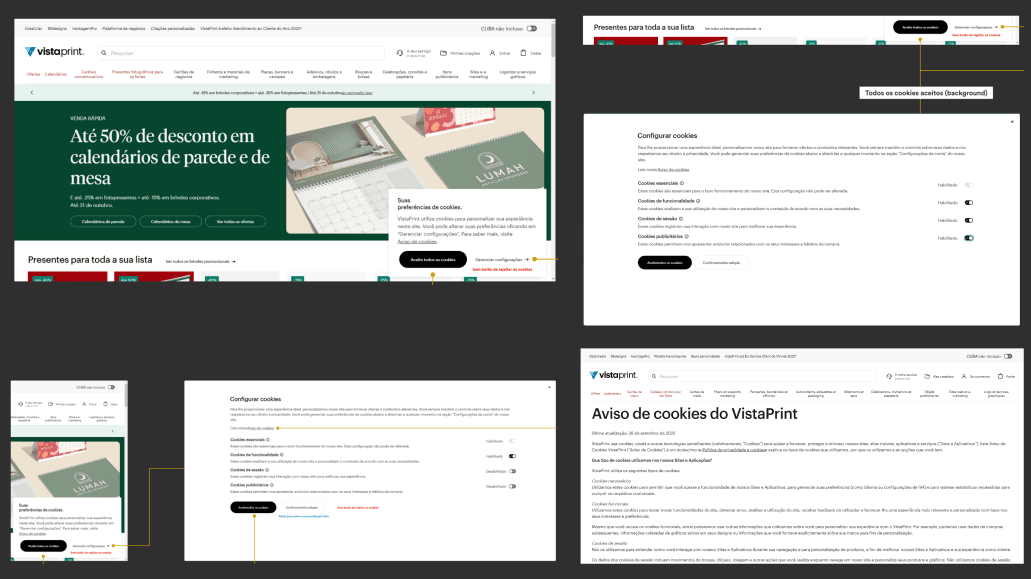
Task: Open Logotipo e serviços gráficos menu, main homepage
Action: tap(517, 74)
